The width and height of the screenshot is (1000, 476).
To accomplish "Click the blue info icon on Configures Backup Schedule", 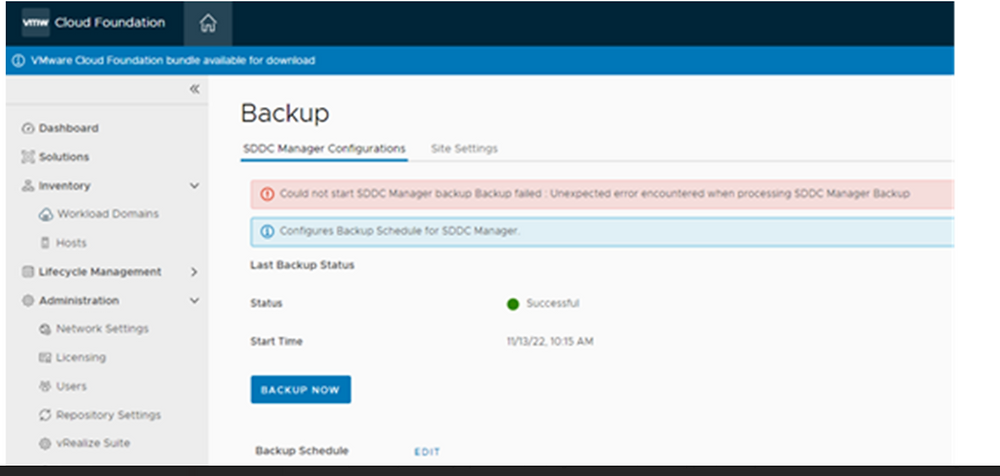I will point(268,231).
